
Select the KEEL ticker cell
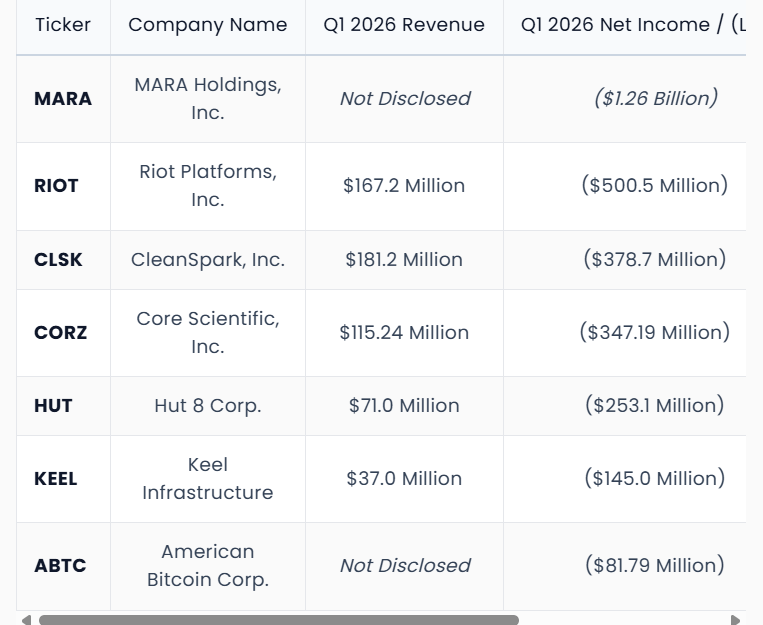coord(63,479)
